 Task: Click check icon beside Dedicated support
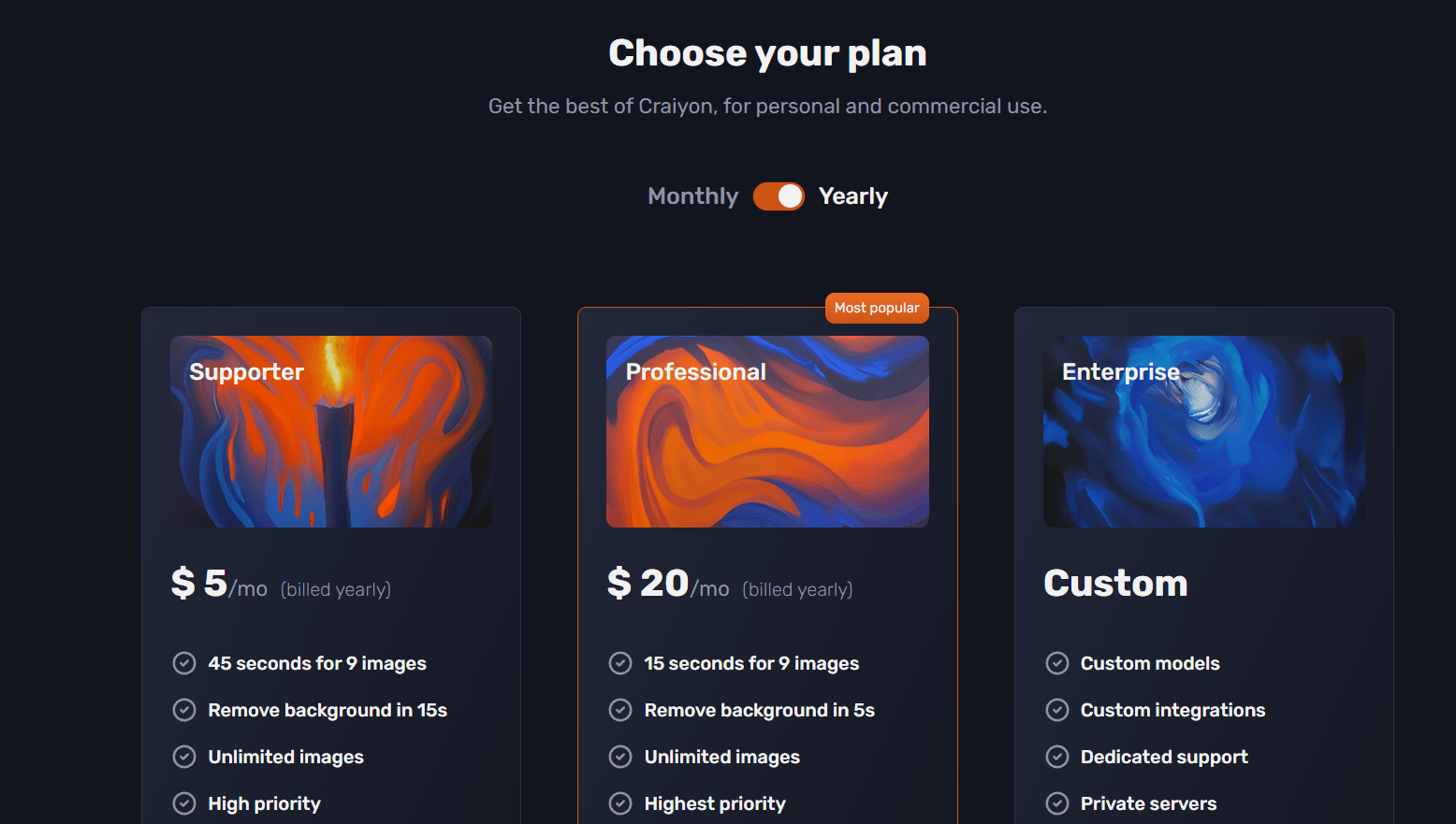tap(1057, 757)
